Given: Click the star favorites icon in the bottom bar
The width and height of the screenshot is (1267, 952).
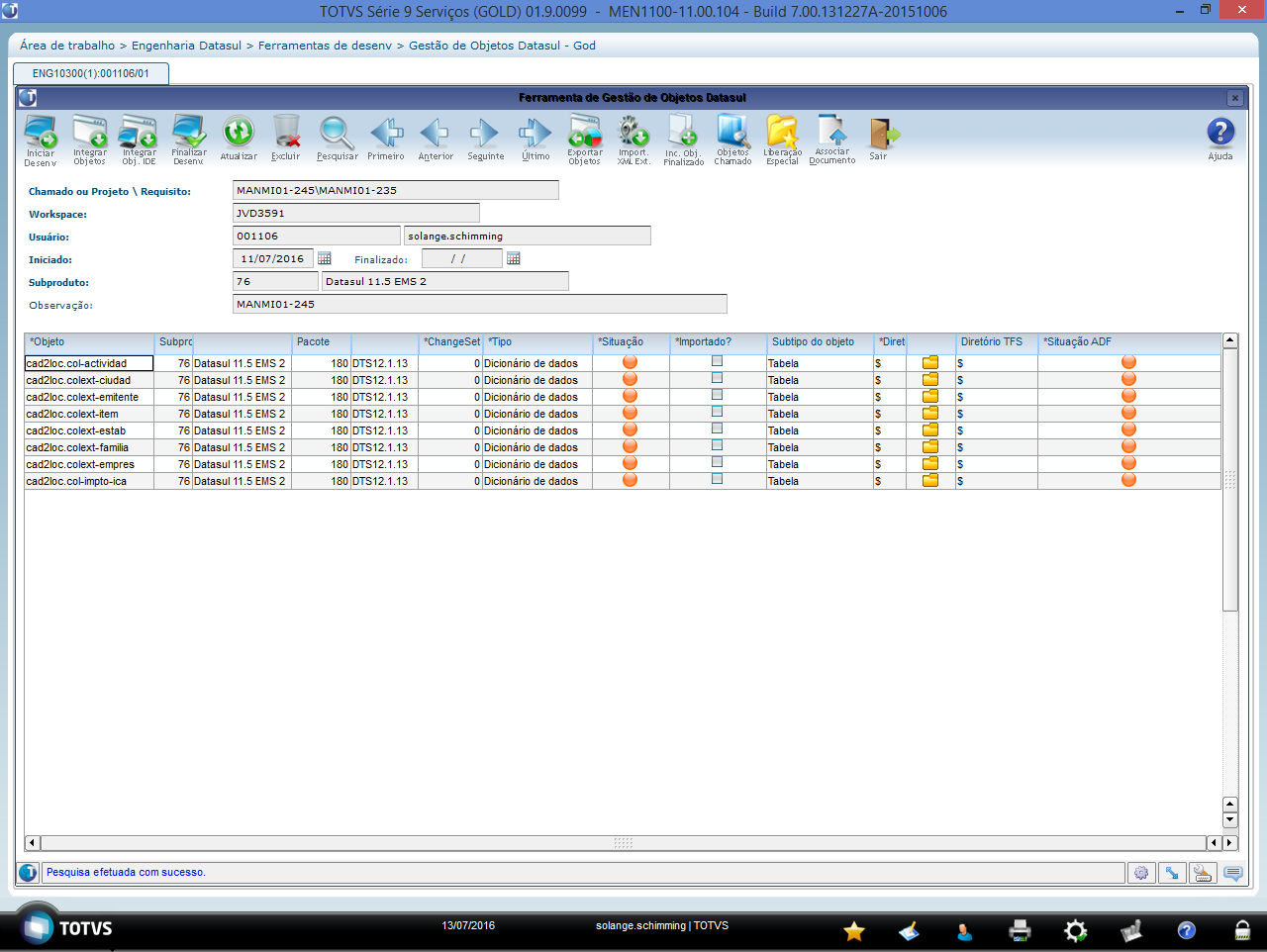Looking at the screenshot, I should pyautogui.click(x=854, y=930).
